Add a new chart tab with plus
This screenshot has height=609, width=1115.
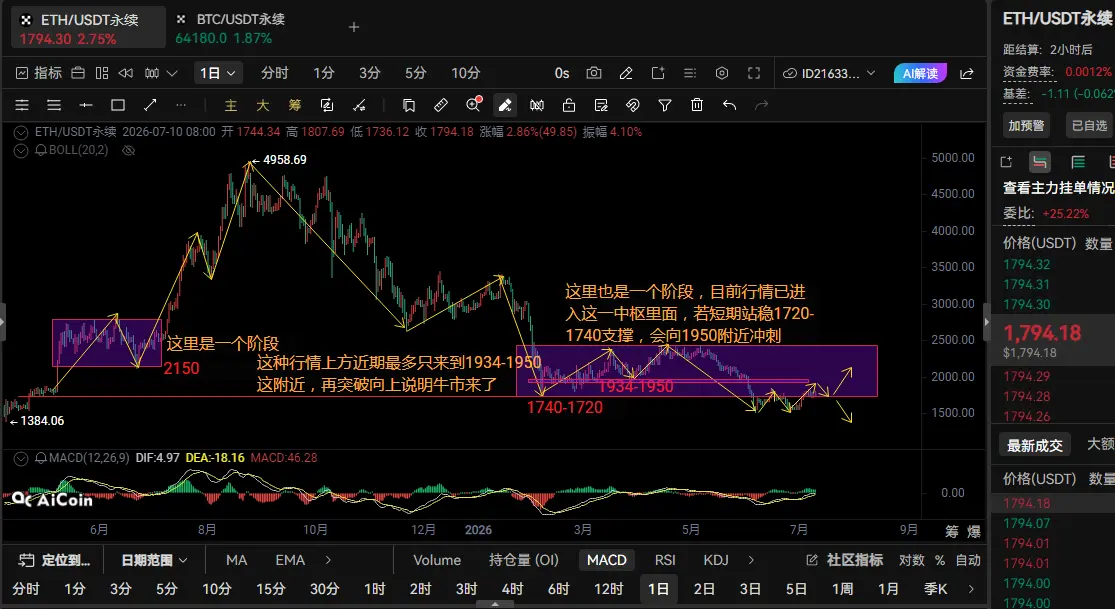click(354, 27)
